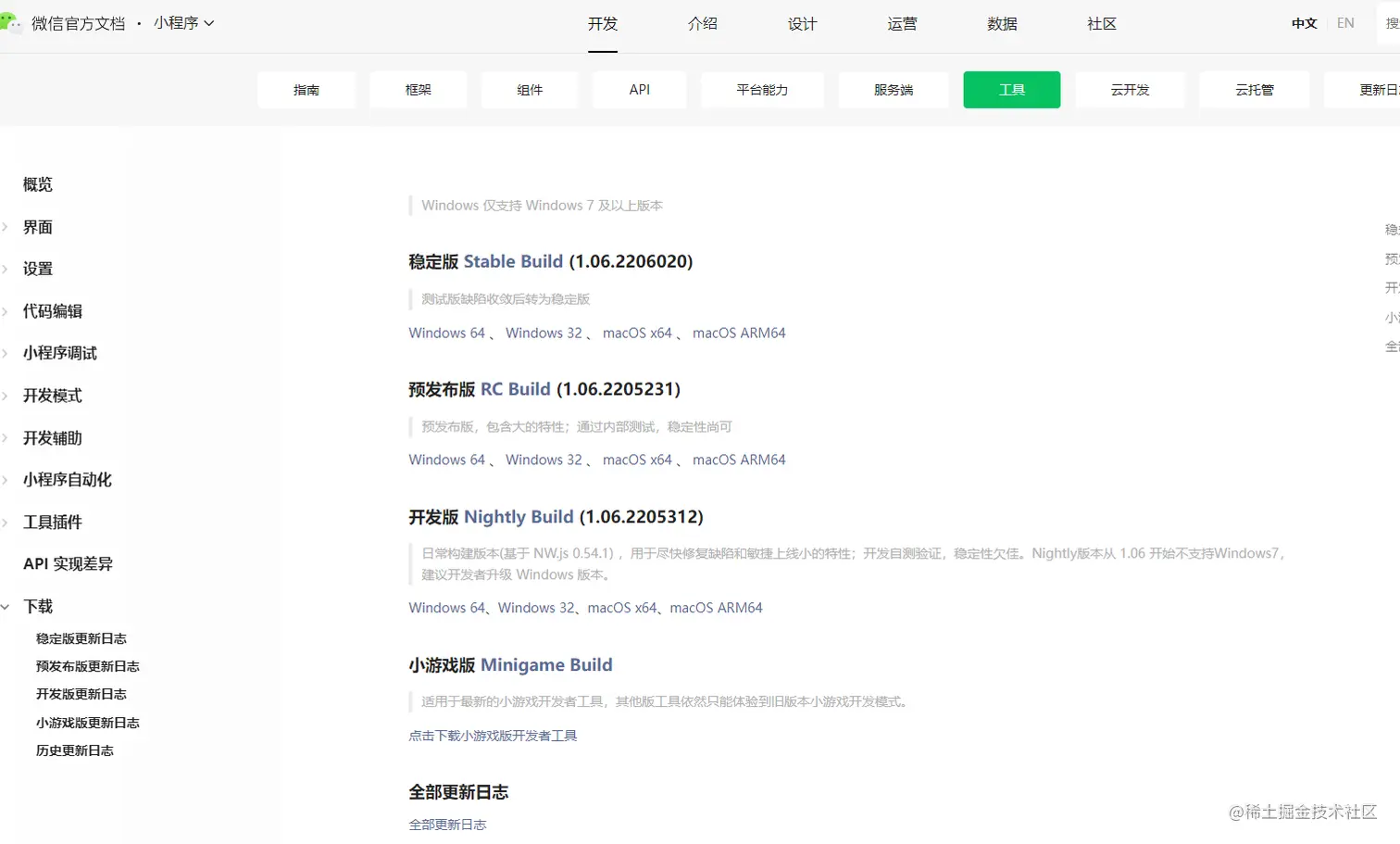
Task: Open the 全部更新日志 link
Action: pyautogui.click(x=448, y=824)
